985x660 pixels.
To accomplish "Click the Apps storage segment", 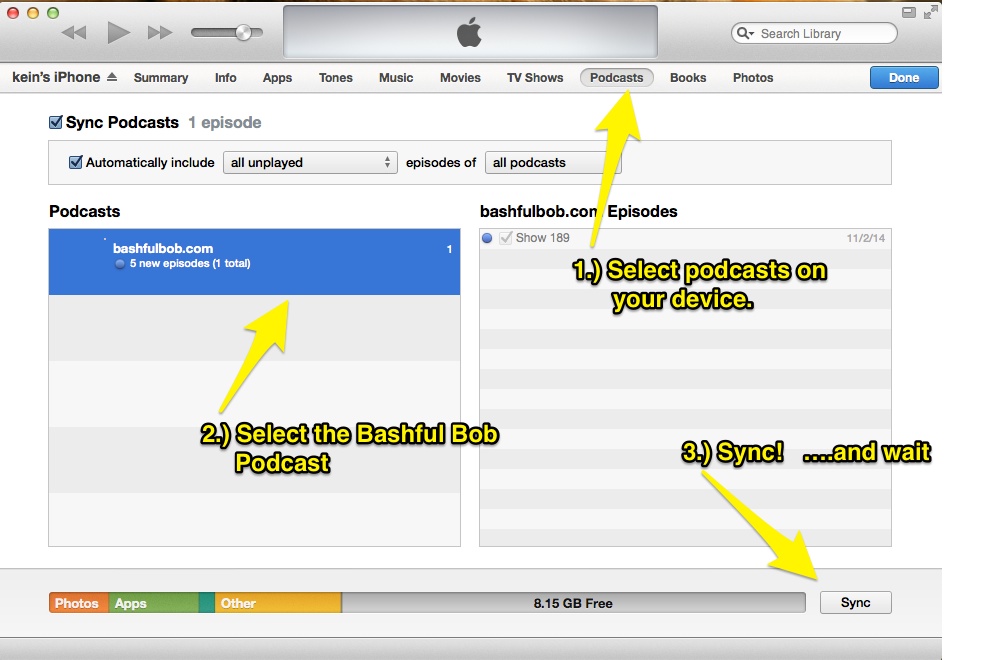I will click(154, 603).
